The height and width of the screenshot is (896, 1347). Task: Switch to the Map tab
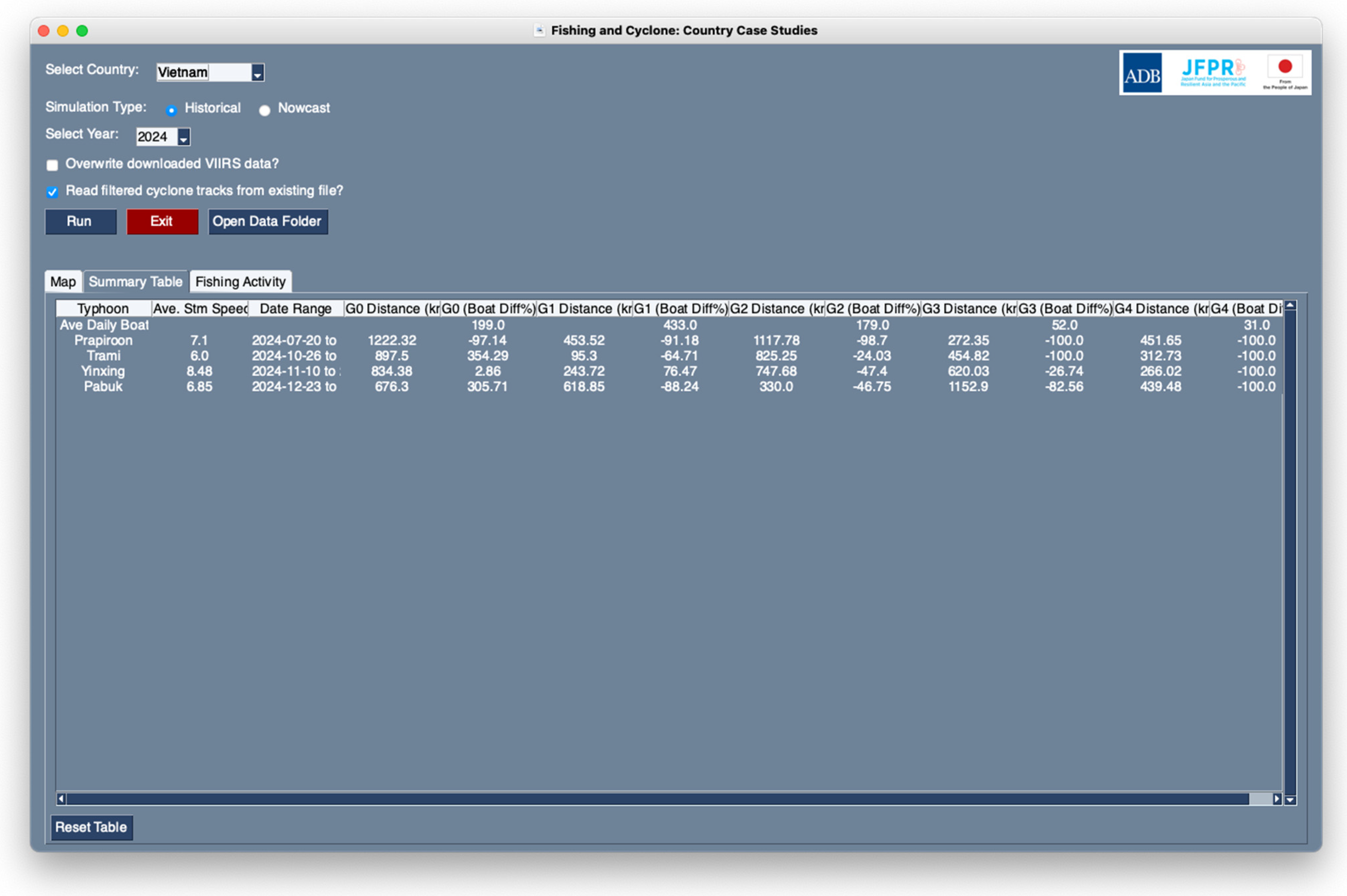coord(63,282)
